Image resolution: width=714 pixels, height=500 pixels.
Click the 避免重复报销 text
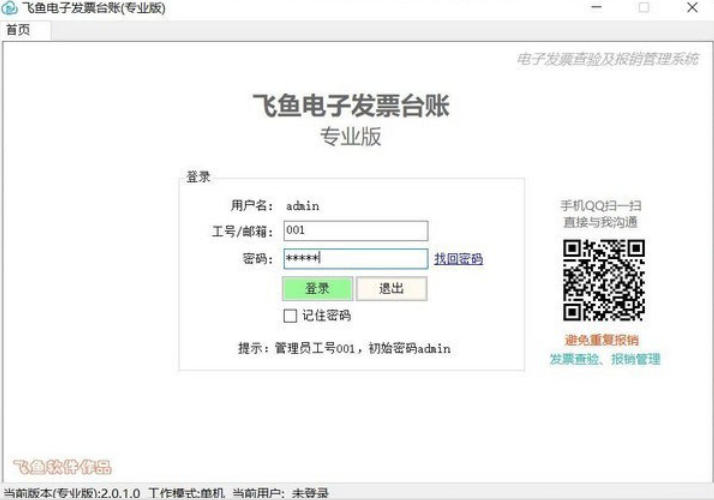(x=602, y=340)
